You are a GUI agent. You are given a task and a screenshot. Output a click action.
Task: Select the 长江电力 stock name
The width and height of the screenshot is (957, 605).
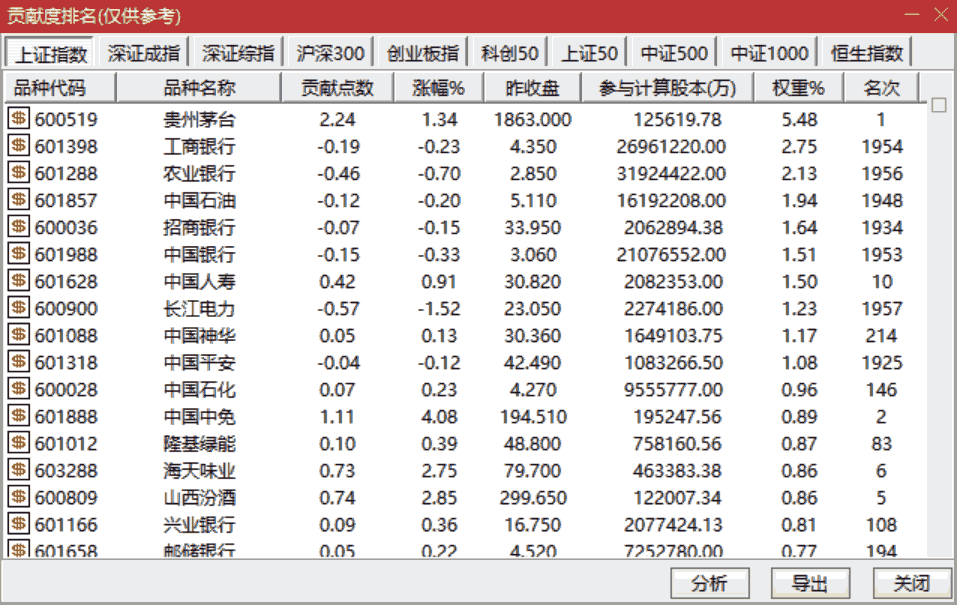[x=199, y=308]
